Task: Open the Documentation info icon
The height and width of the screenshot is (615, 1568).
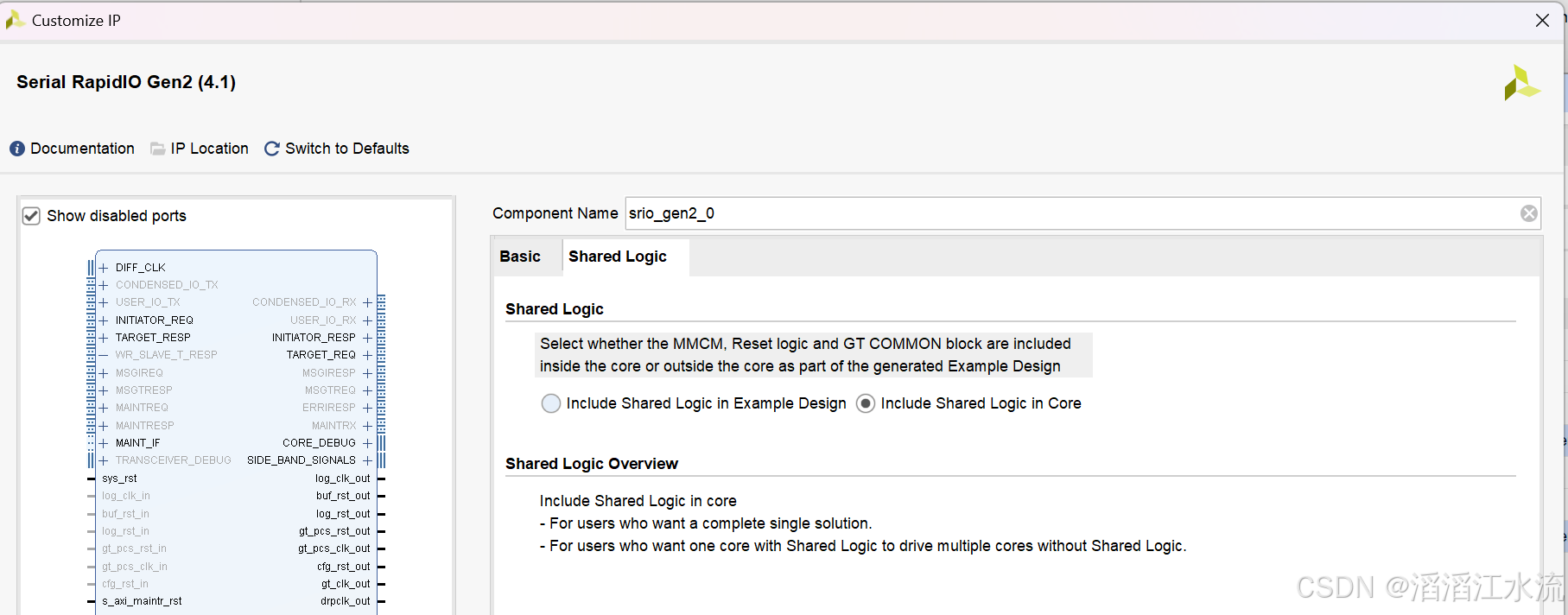Action: coord(17,149)
